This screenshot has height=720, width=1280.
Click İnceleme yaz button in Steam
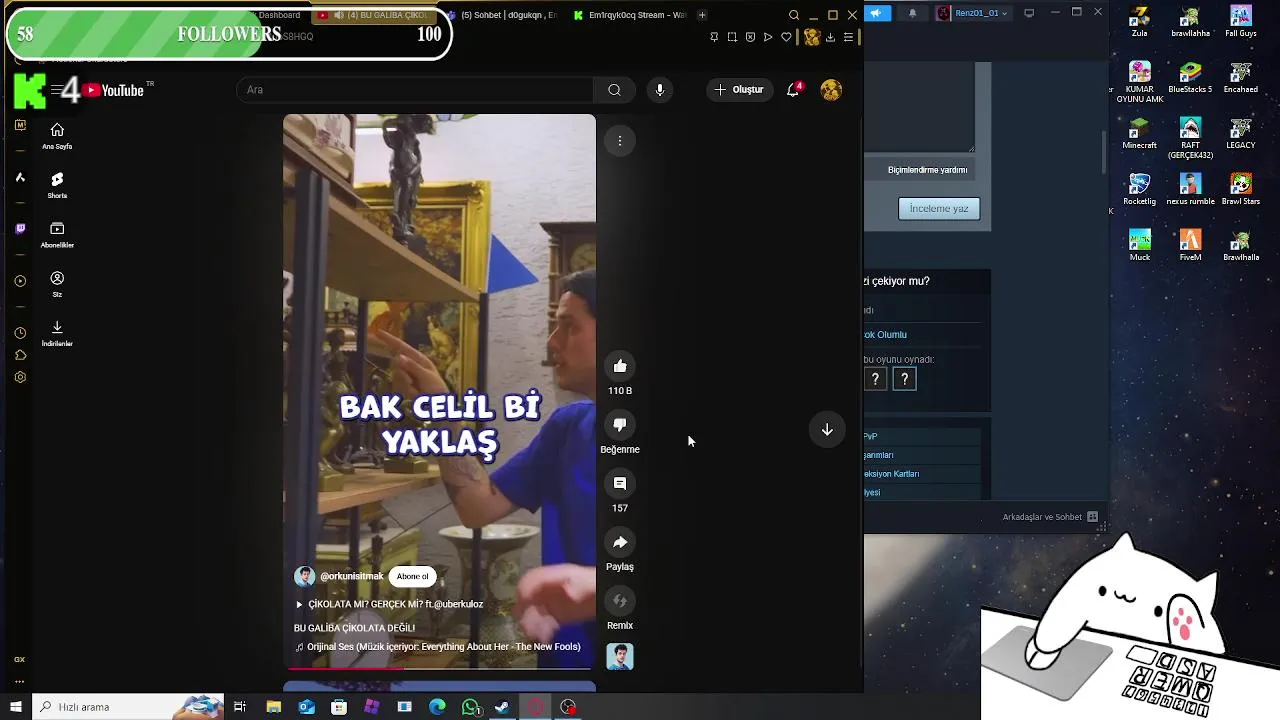pos(939,209)
